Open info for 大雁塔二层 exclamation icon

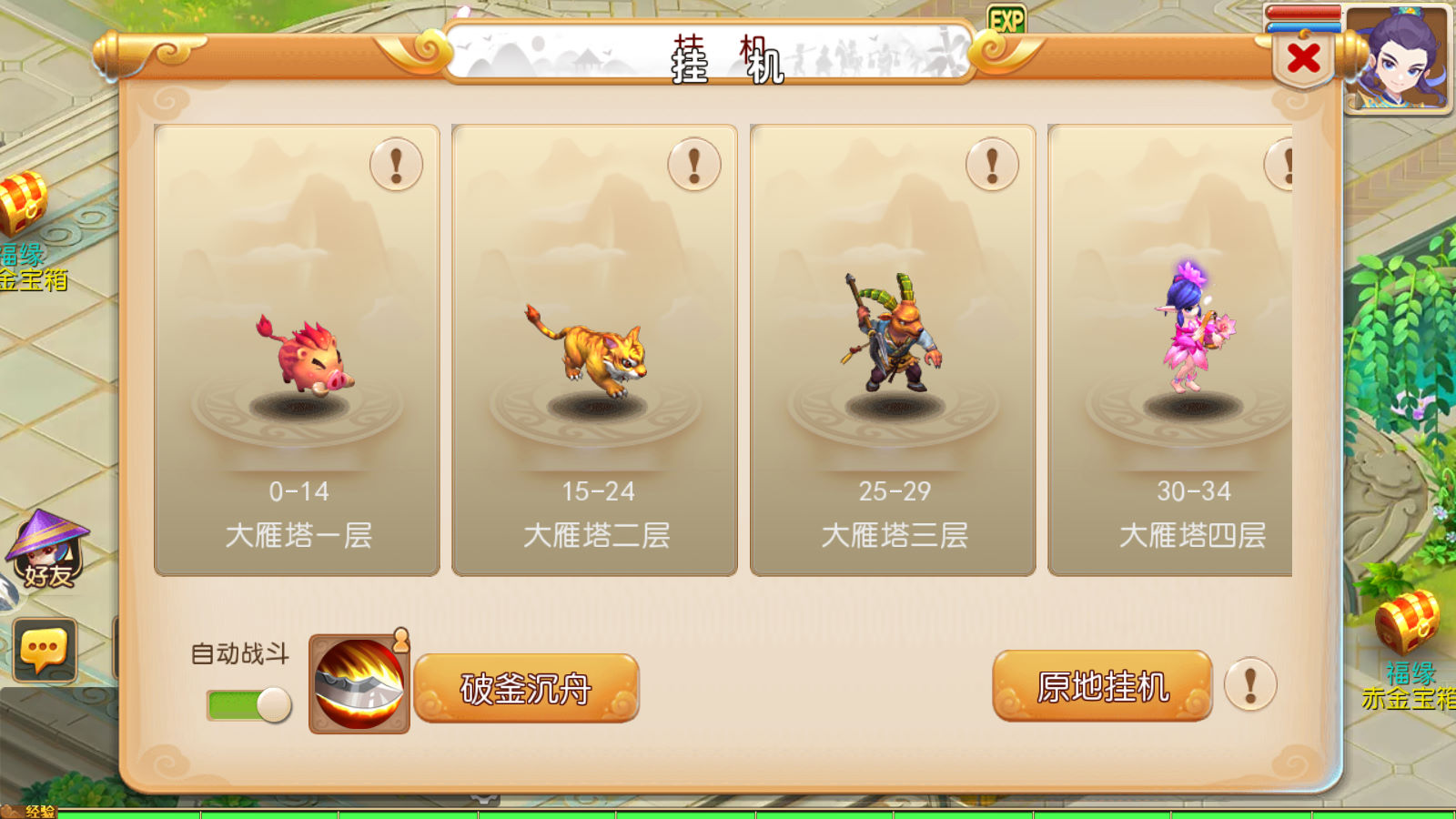click(x=694, y=165)
